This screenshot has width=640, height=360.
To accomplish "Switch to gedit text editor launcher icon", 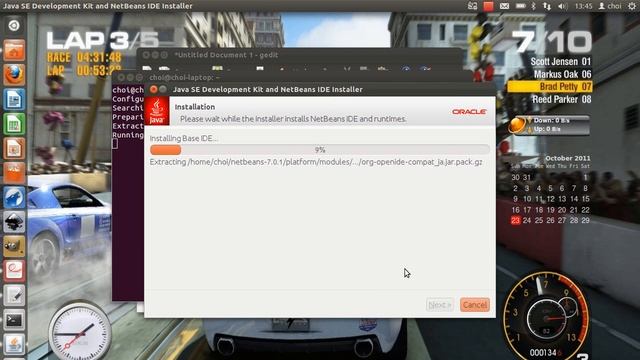I will pos(14,295).
